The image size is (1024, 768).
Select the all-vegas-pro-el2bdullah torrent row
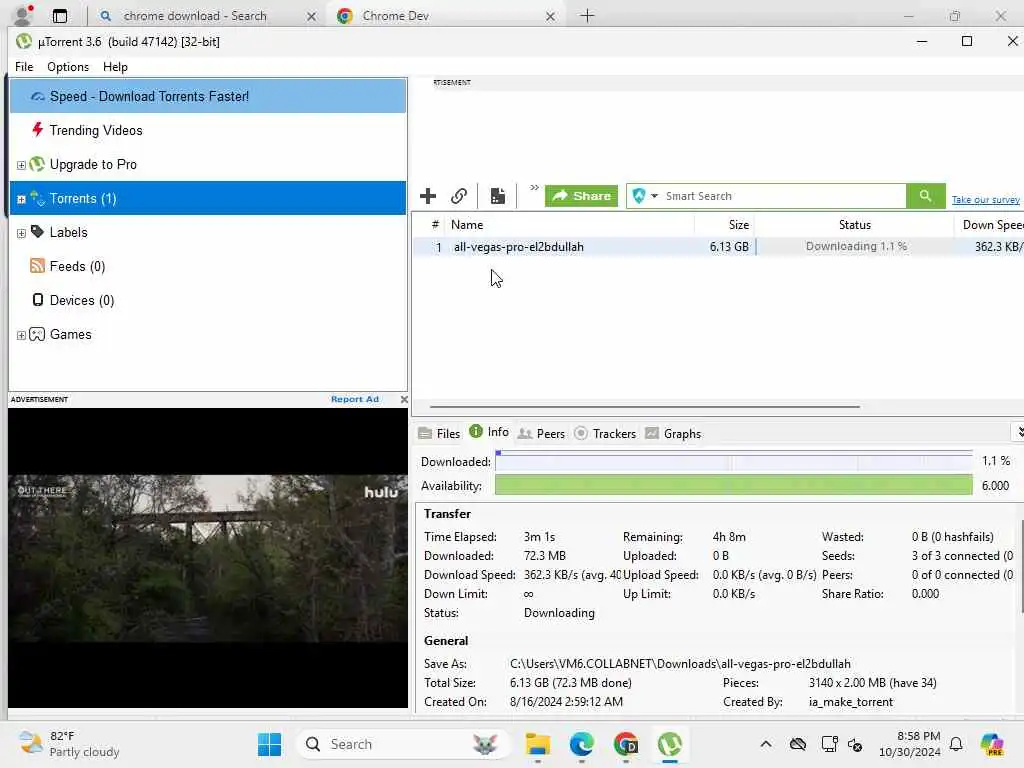(x=717, y=247)
